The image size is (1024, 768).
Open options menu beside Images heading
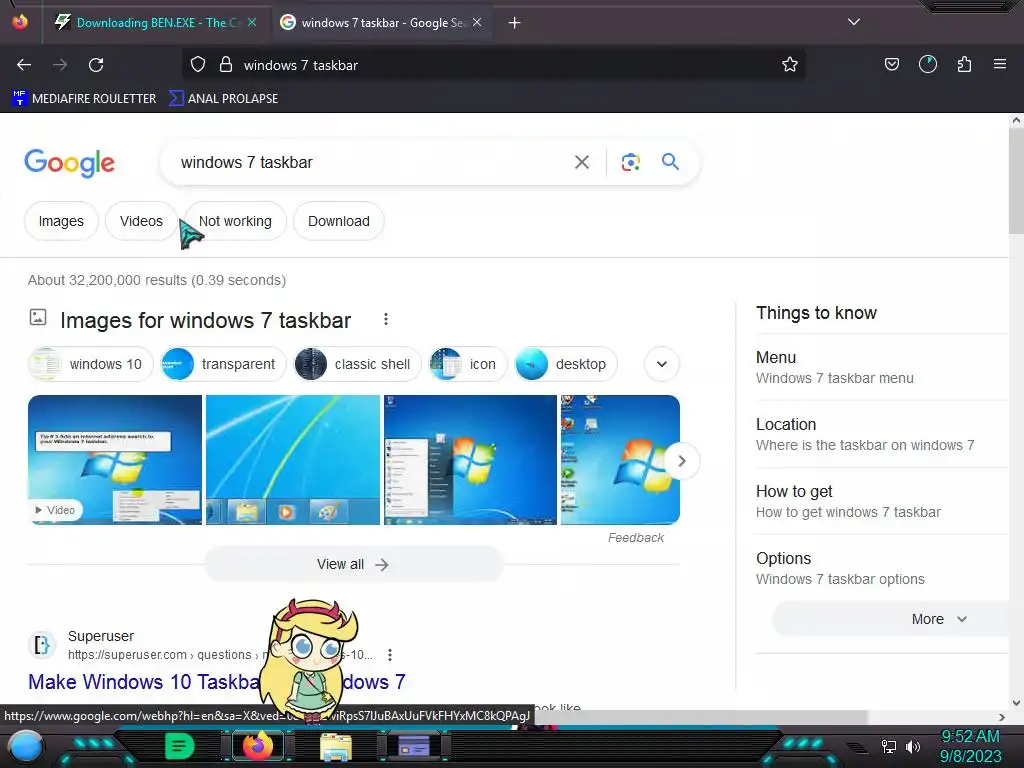tap(386, 319)
